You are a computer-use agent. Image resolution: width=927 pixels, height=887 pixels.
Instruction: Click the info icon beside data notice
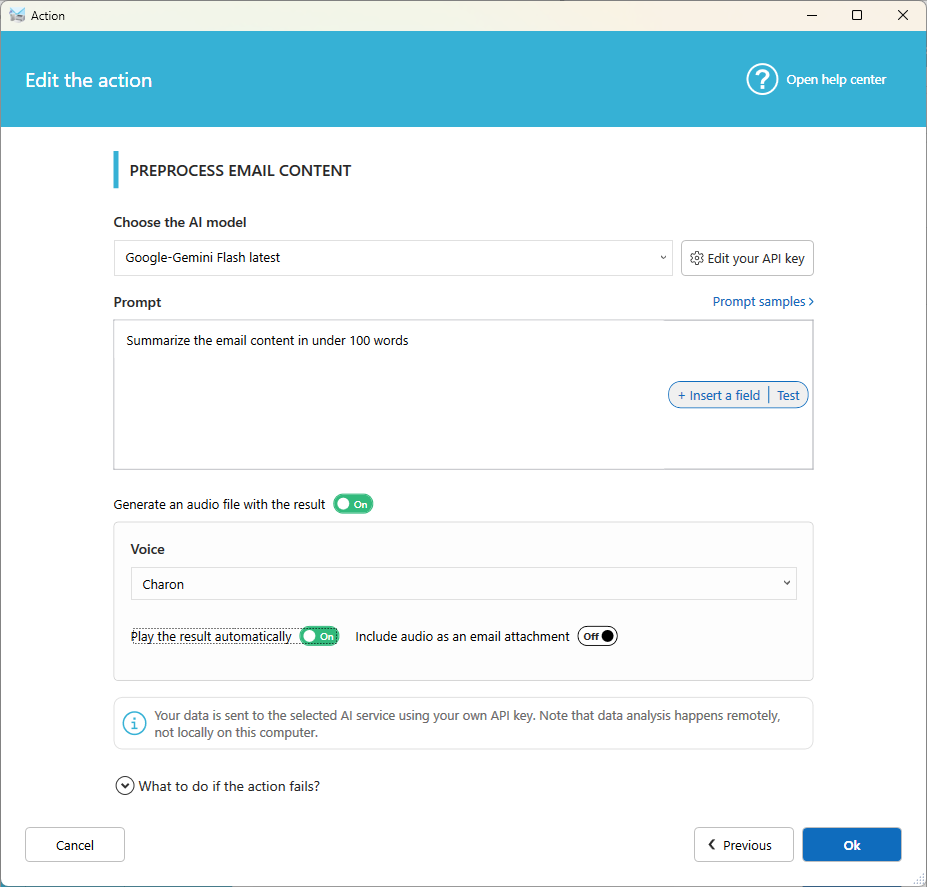[134, 723]
